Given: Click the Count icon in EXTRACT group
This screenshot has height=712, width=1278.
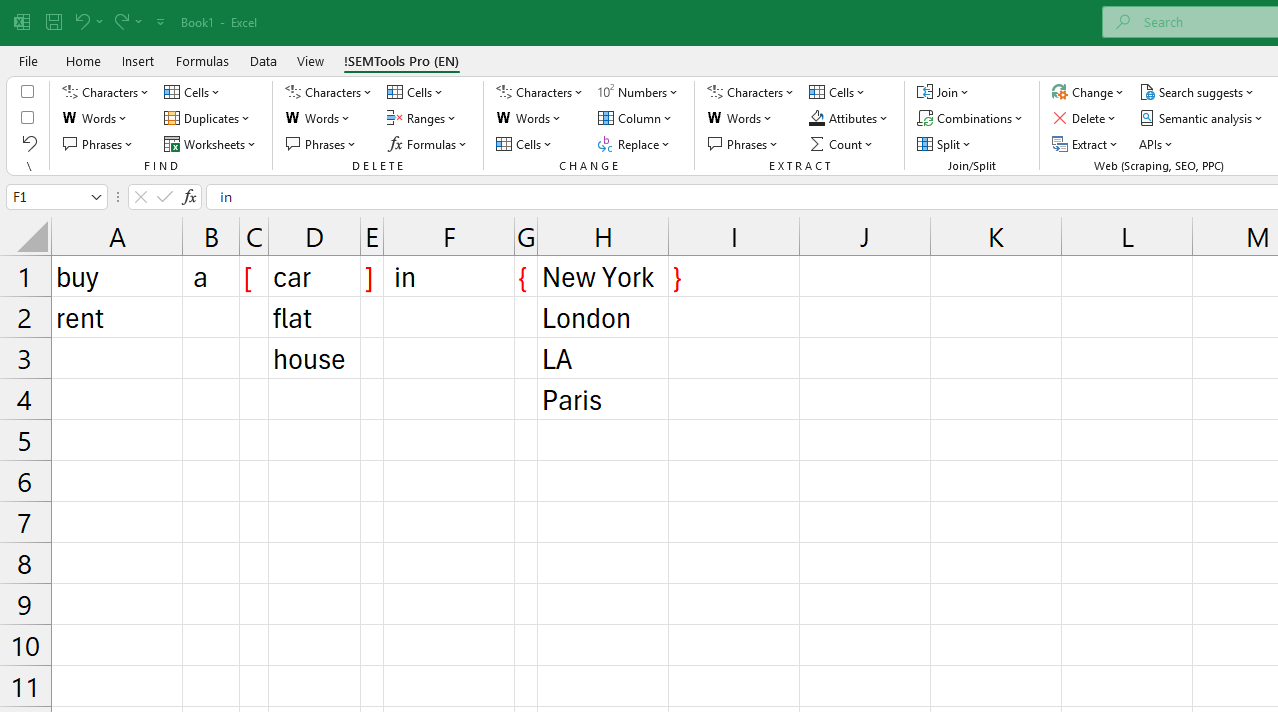Looking at the screenshot, I should (842, 143).
